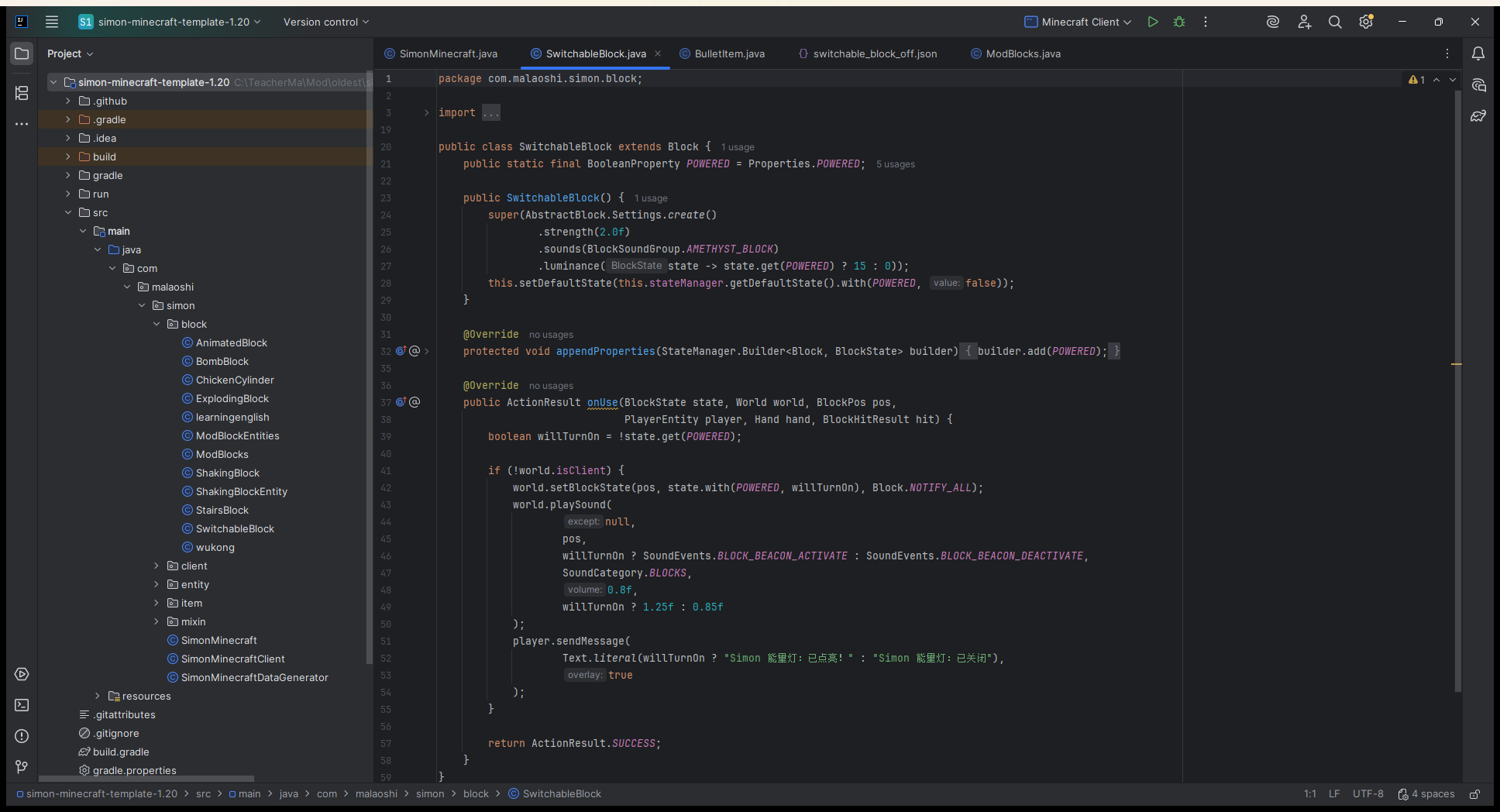Click 'no usages' hint above onUse

(x=551, y=386)
